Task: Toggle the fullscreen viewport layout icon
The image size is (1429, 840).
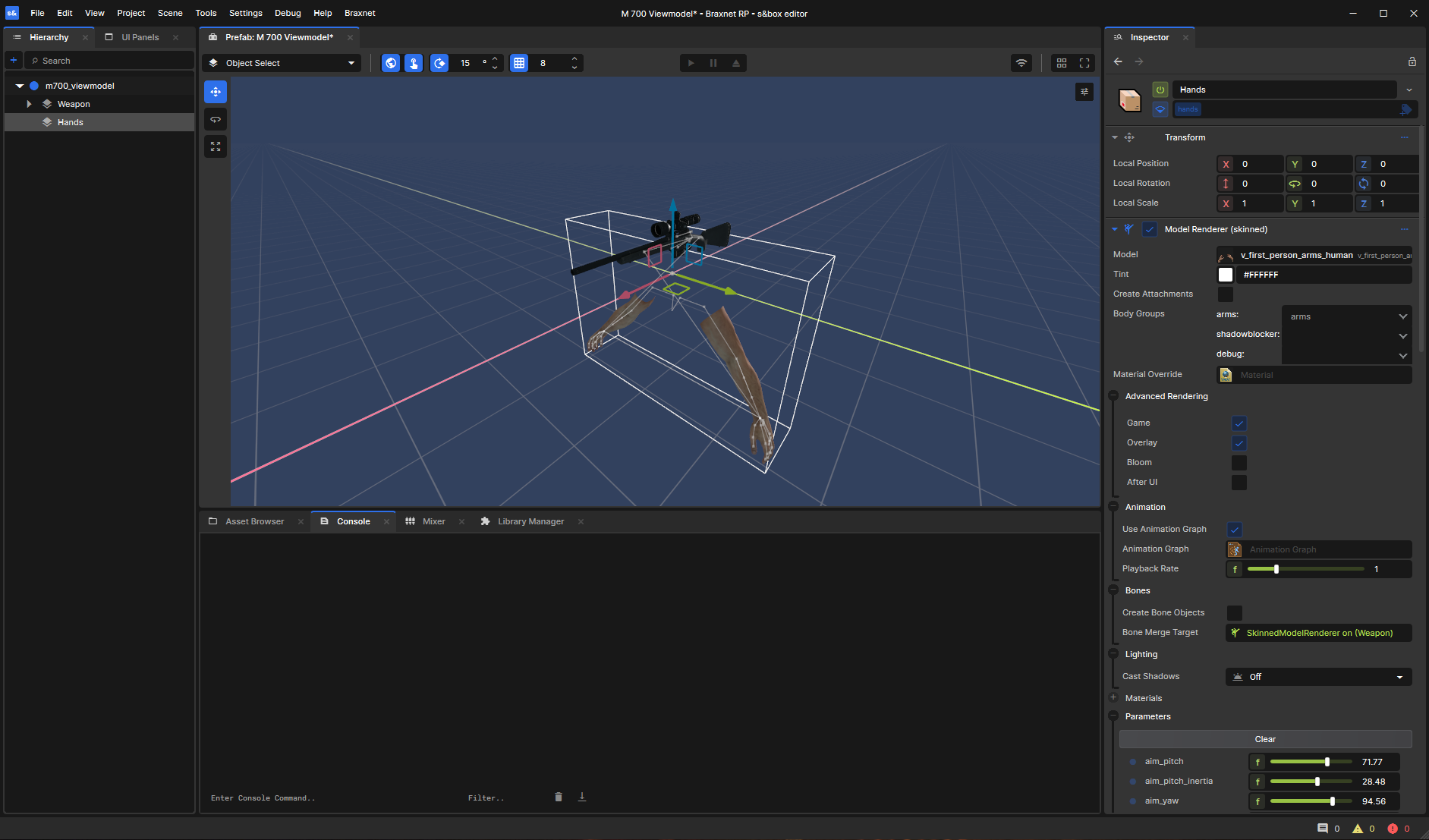Action: tap(1084, 63)
